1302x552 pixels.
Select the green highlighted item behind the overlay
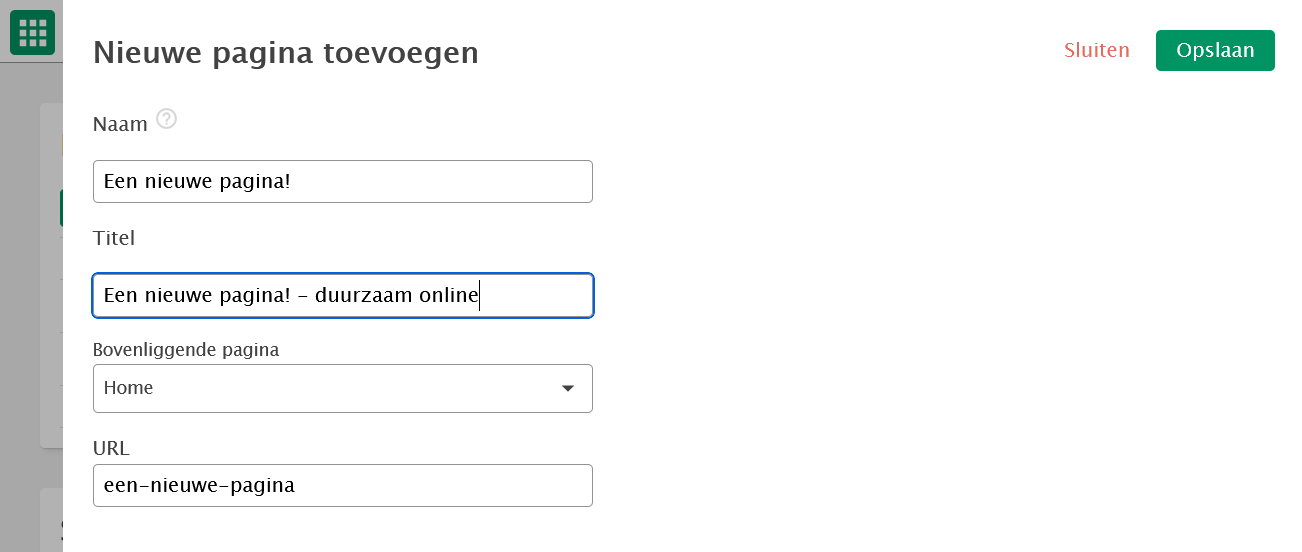tap(61, 208)
